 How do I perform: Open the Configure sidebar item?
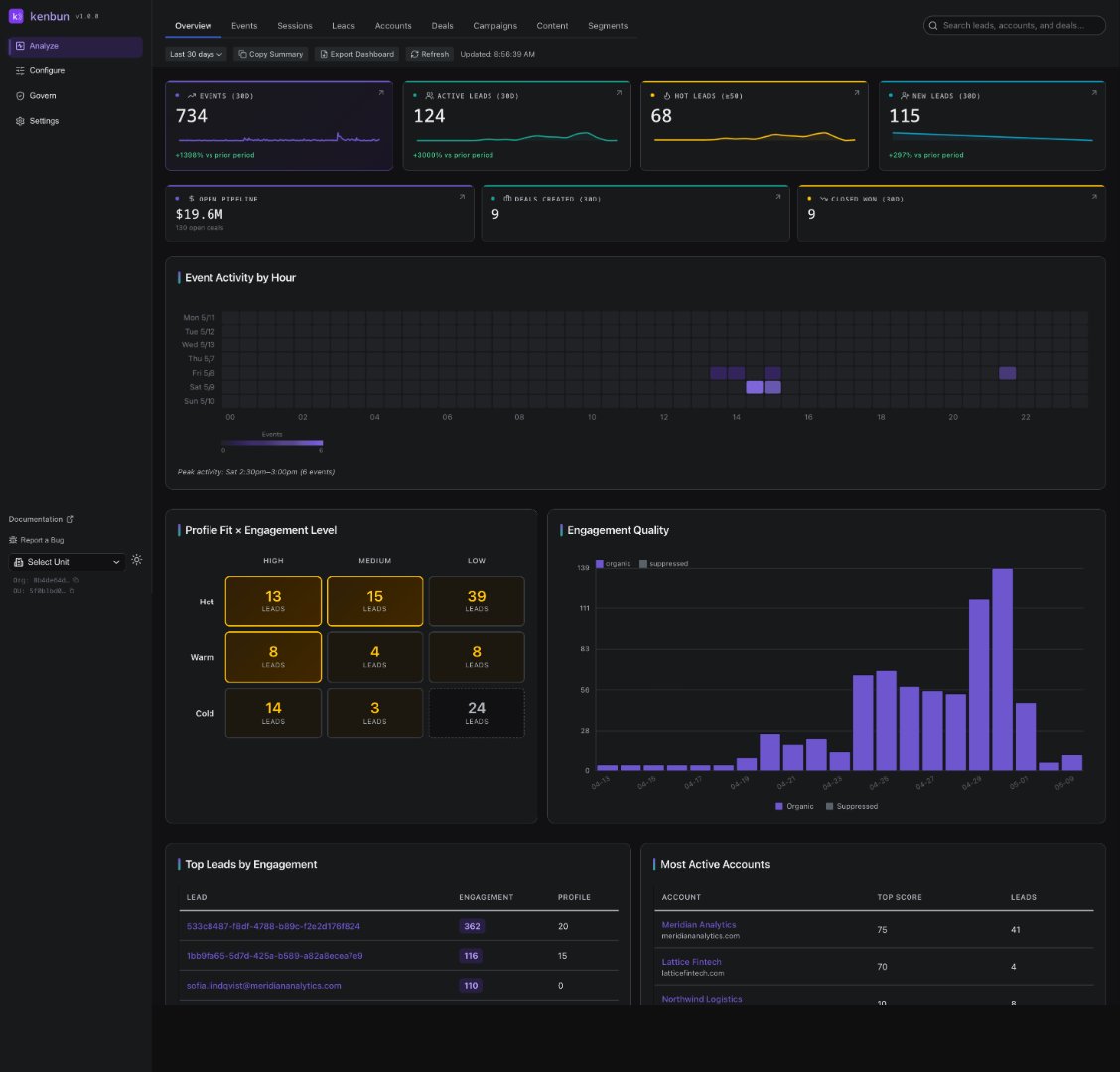pyautogui.click(x=75, y=70)
